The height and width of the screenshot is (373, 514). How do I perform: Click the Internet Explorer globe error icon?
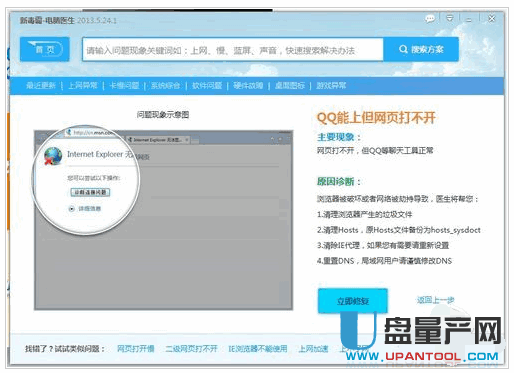[53, 156]
